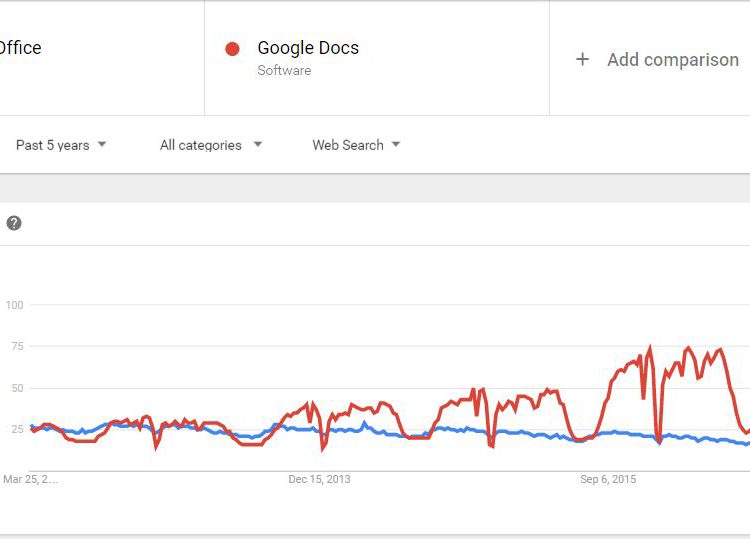Click the help question mark icon
Screen dimensions: 750x539
(x=14, y=223)
